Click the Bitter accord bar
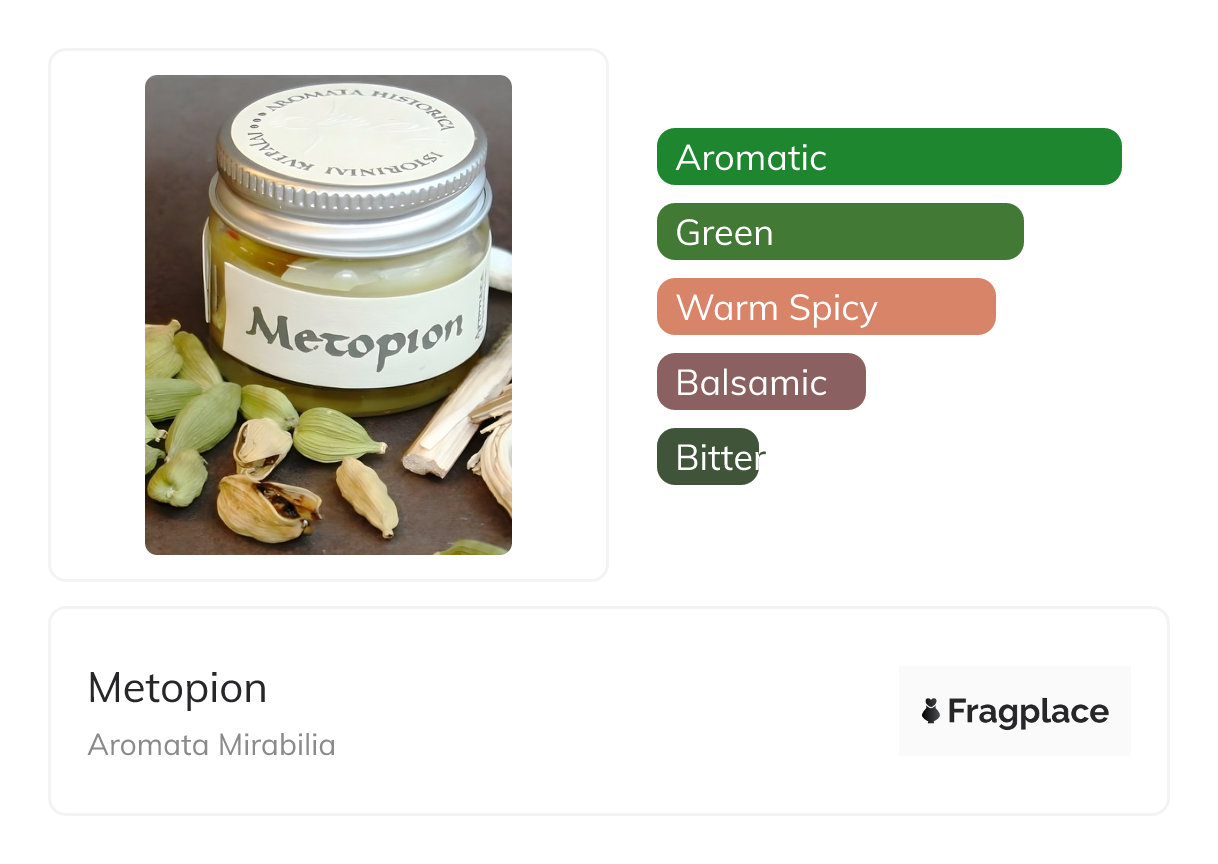 tap(708, 457)
